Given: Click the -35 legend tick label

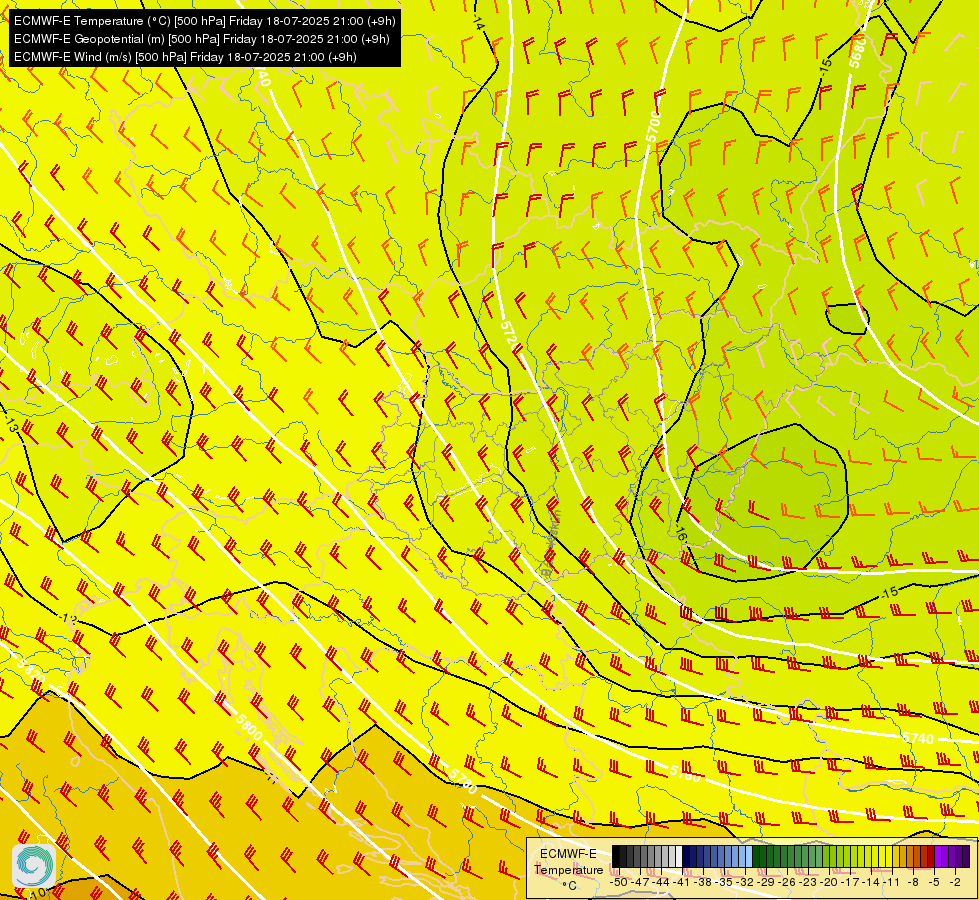Looking at the screenshot, I should (x=724, y=883).
